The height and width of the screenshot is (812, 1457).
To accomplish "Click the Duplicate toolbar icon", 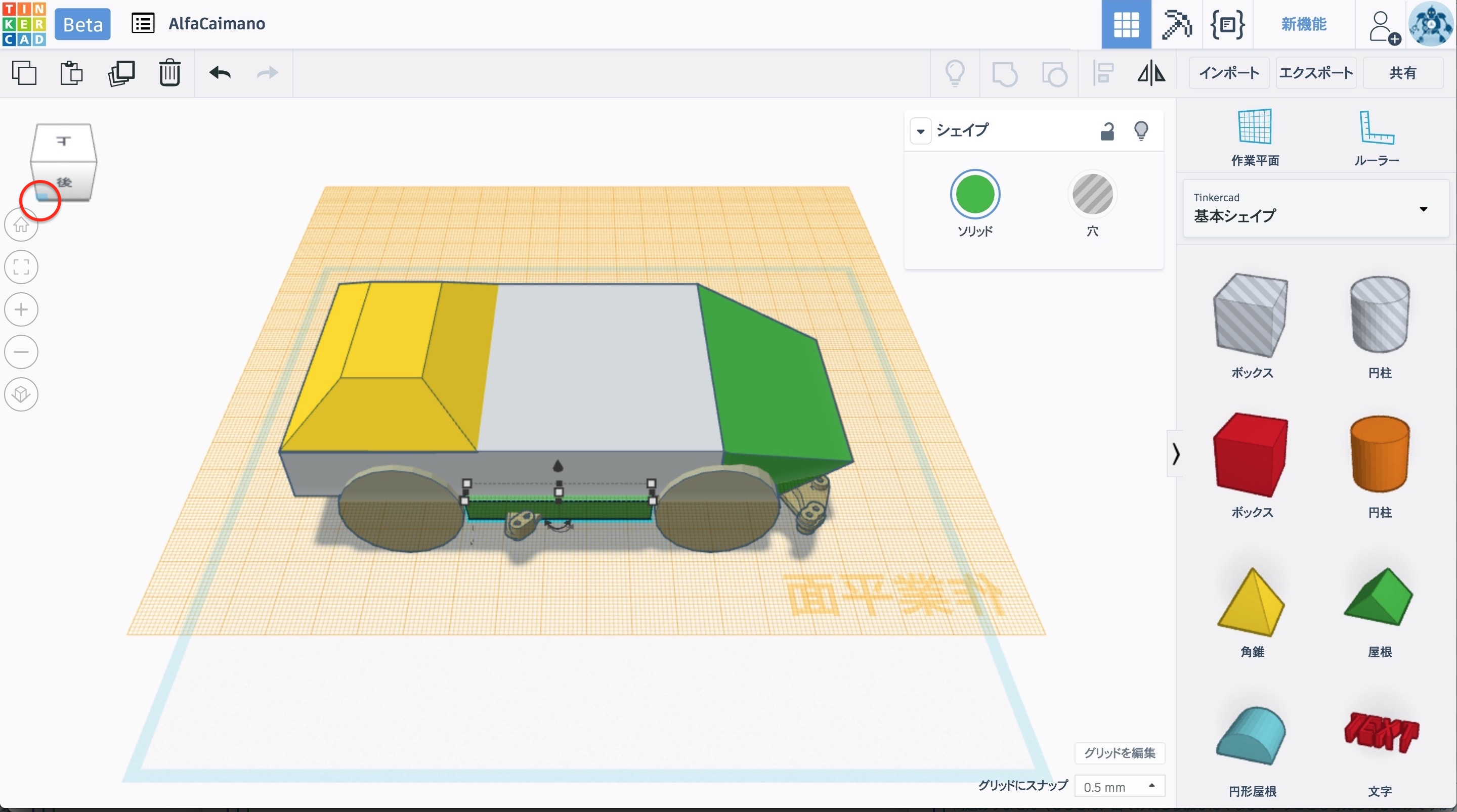I will tap(121, 73).
